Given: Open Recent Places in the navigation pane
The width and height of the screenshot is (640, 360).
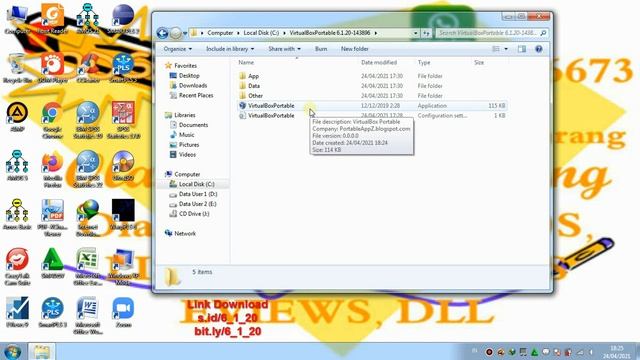Looking at the screenshot, I should tap(196, 95).
